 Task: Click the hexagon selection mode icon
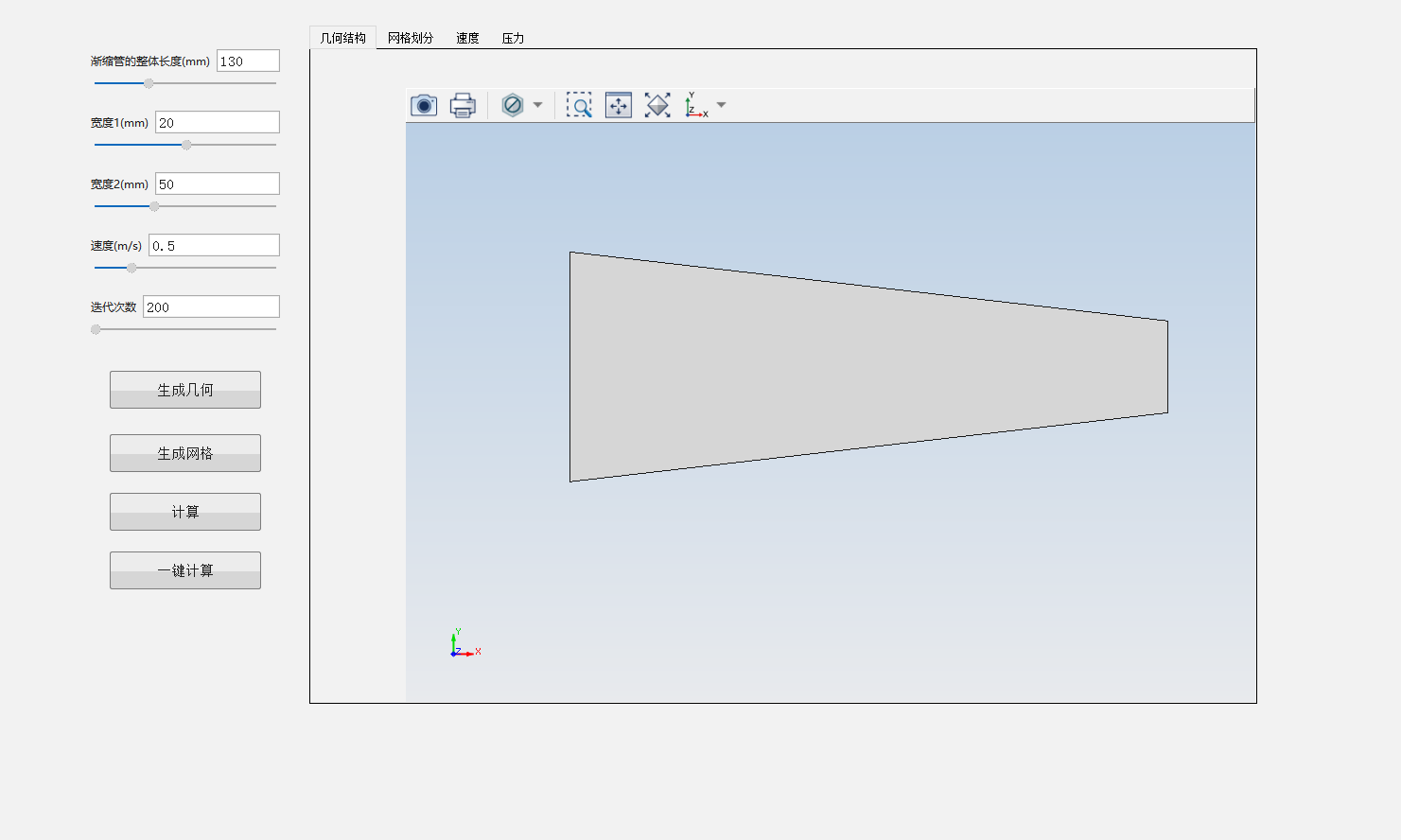click(x=513, y=105)
